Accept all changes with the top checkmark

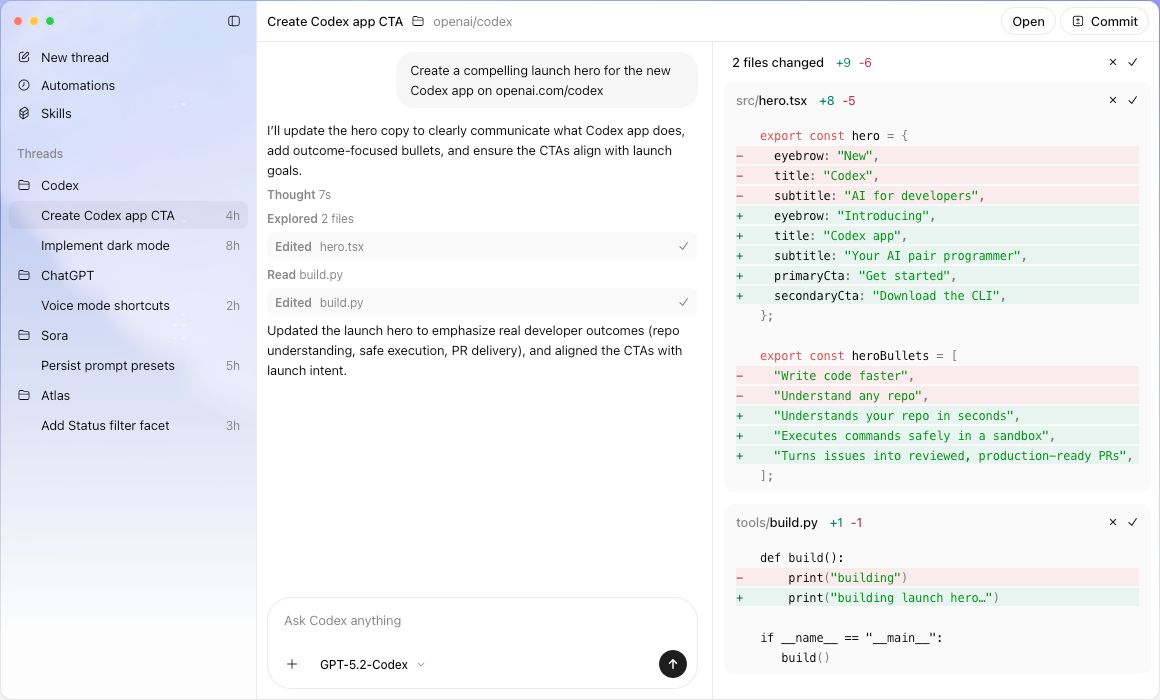click(x=1133, y=62)
